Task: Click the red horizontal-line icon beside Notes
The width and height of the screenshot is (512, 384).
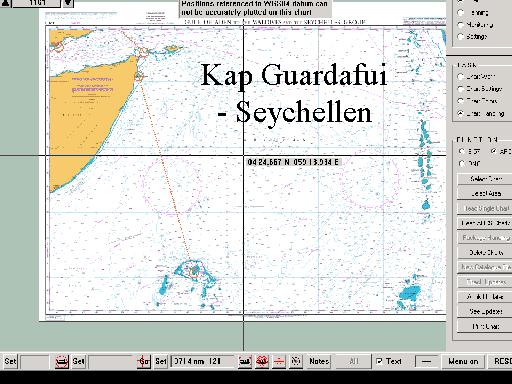Action: 279,361
